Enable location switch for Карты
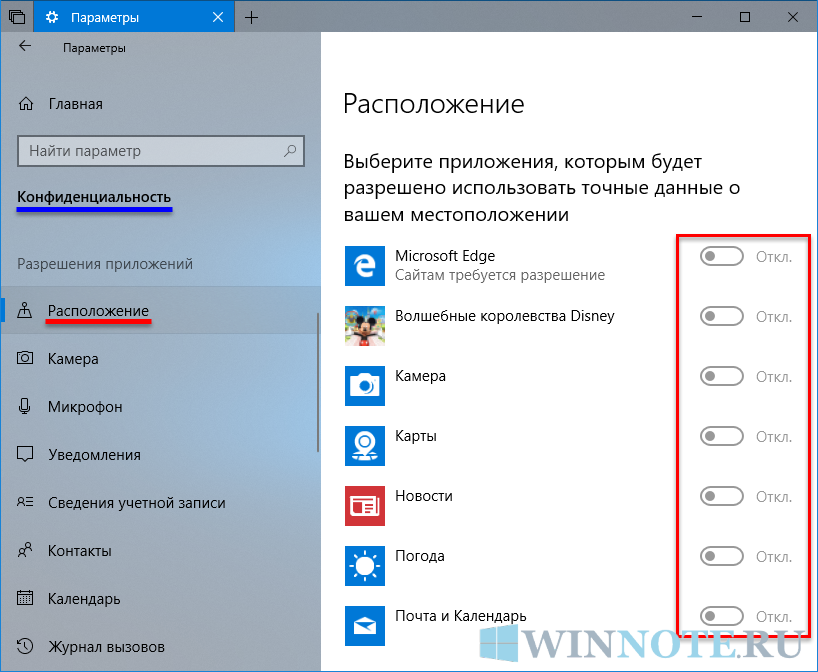The image size is (818, 672). 722,436
